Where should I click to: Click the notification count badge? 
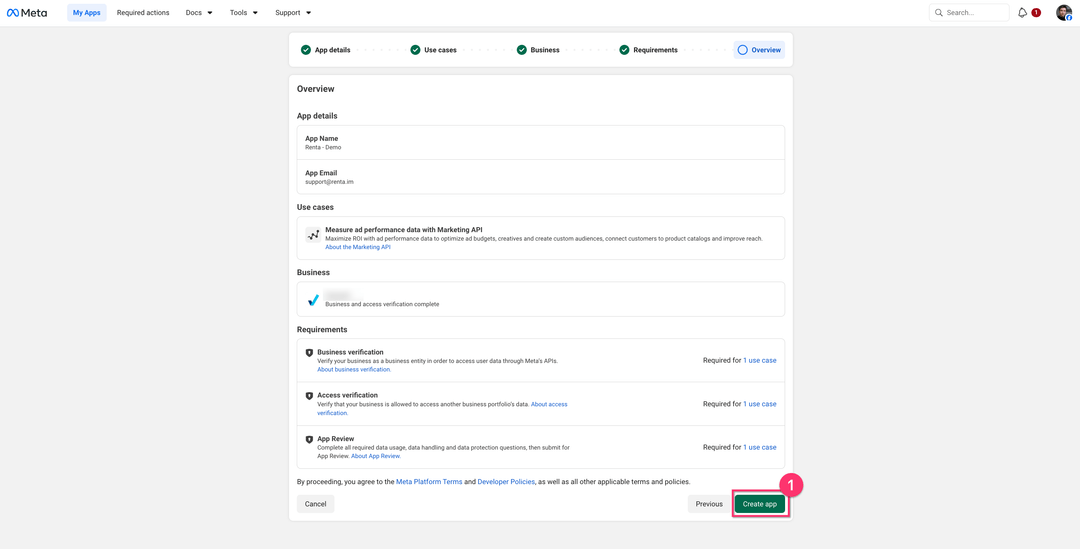tap(1036, 12)
